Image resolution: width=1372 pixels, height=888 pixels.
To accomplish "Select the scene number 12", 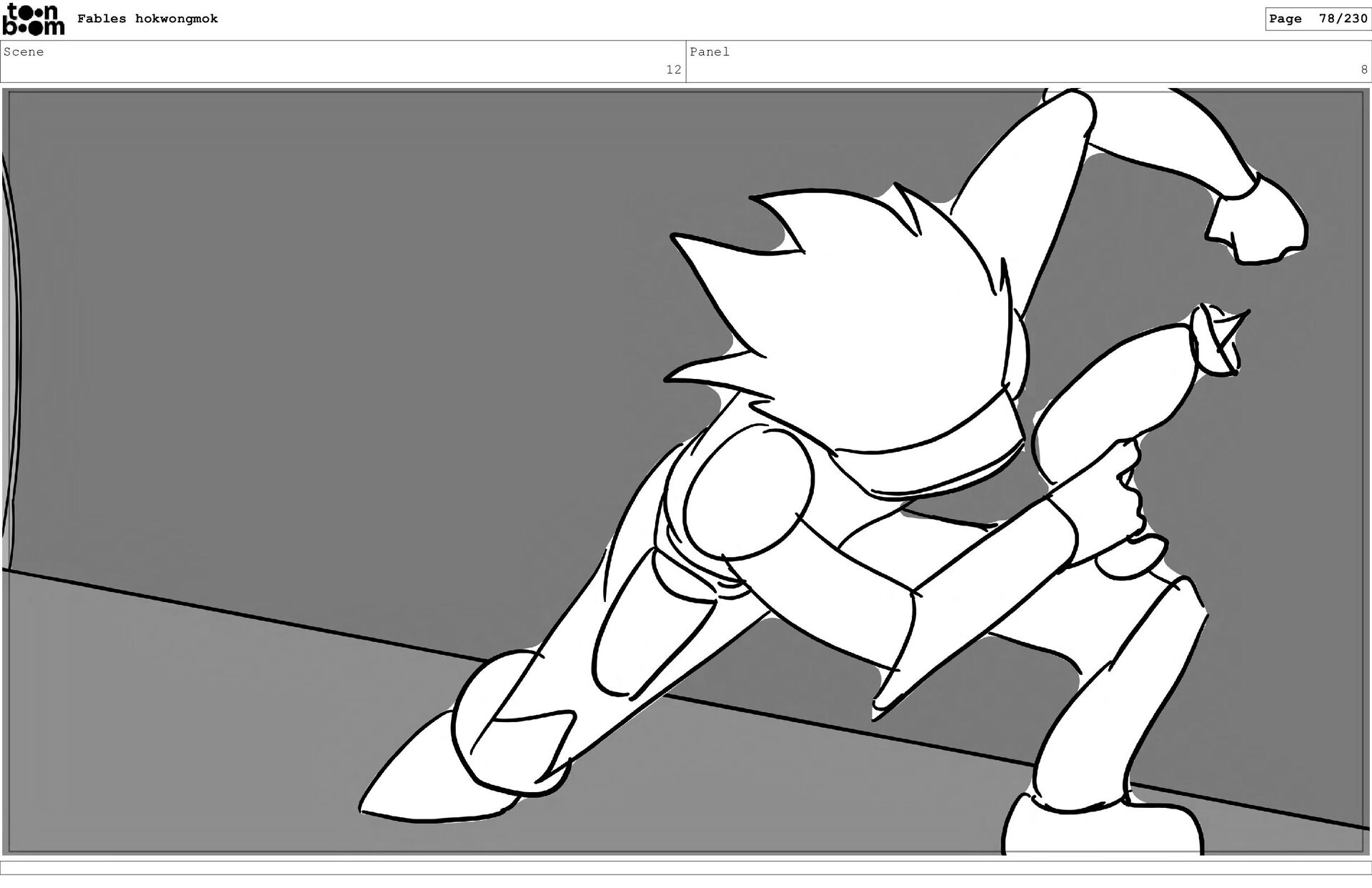I will [x=673, y=69].
